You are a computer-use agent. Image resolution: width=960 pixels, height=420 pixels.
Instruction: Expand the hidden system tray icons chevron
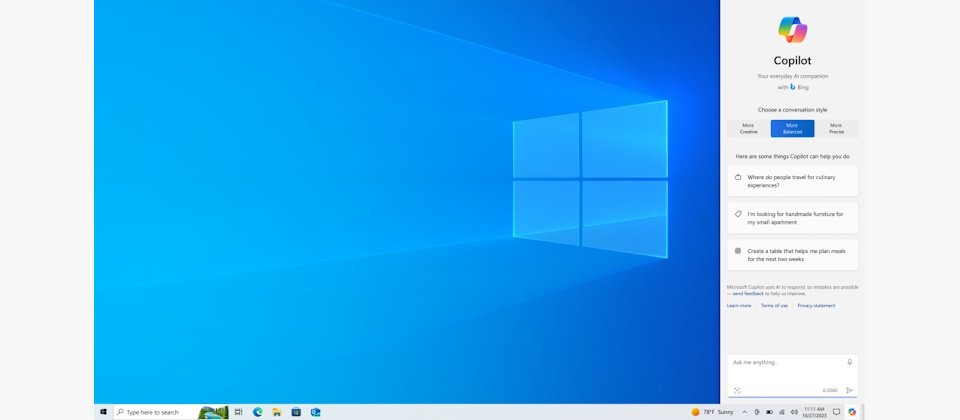(x=744, y=412)
